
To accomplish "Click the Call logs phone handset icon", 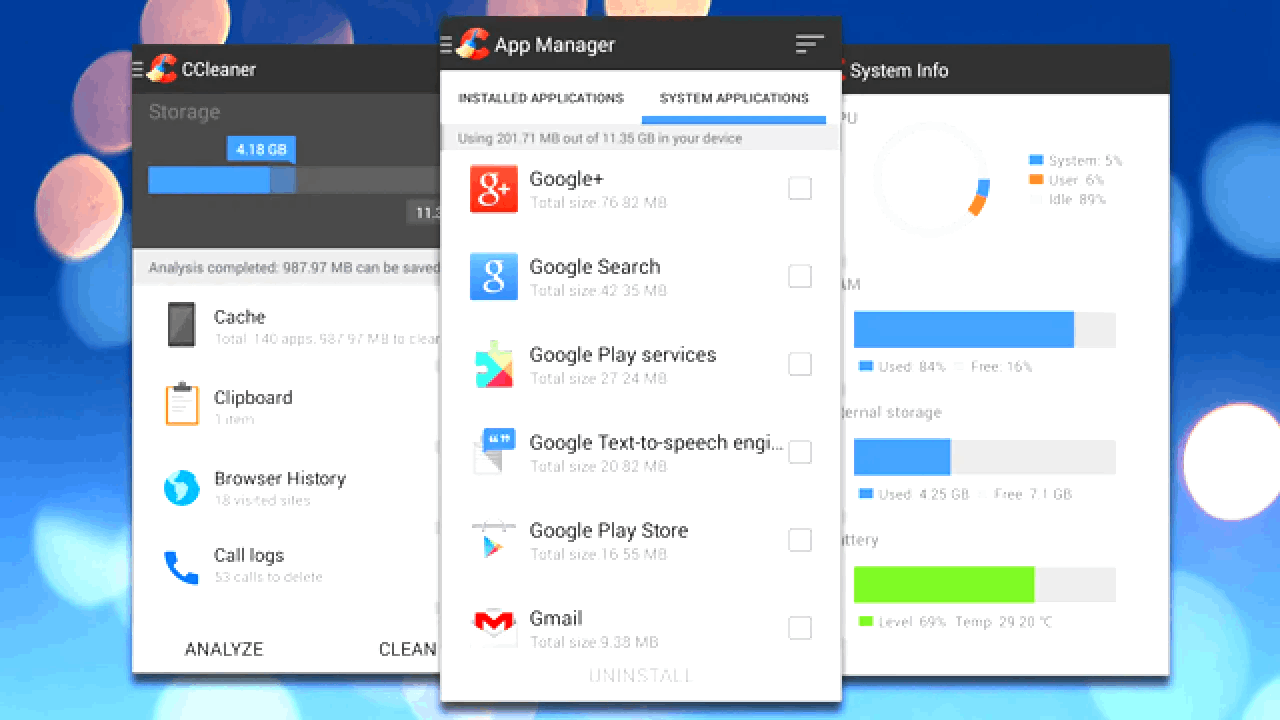I will coord(181,566).
